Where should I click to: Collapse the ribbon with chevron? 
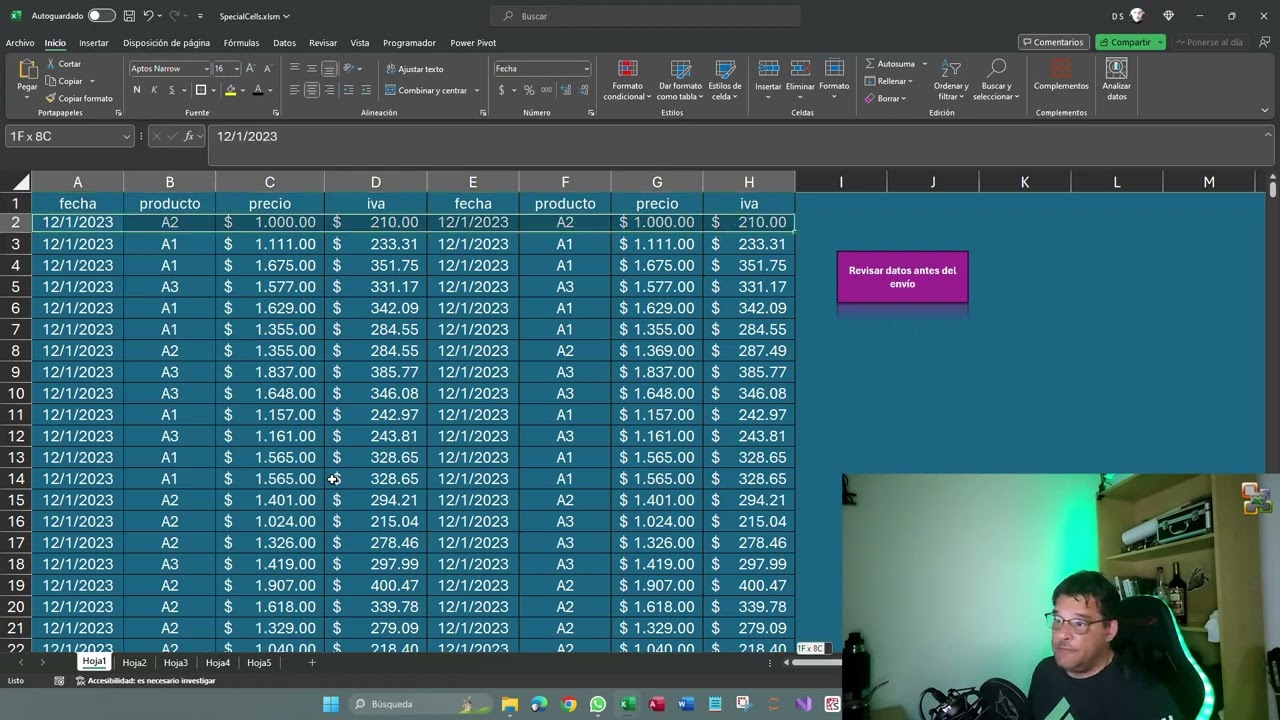click(x=1264, y=111)
